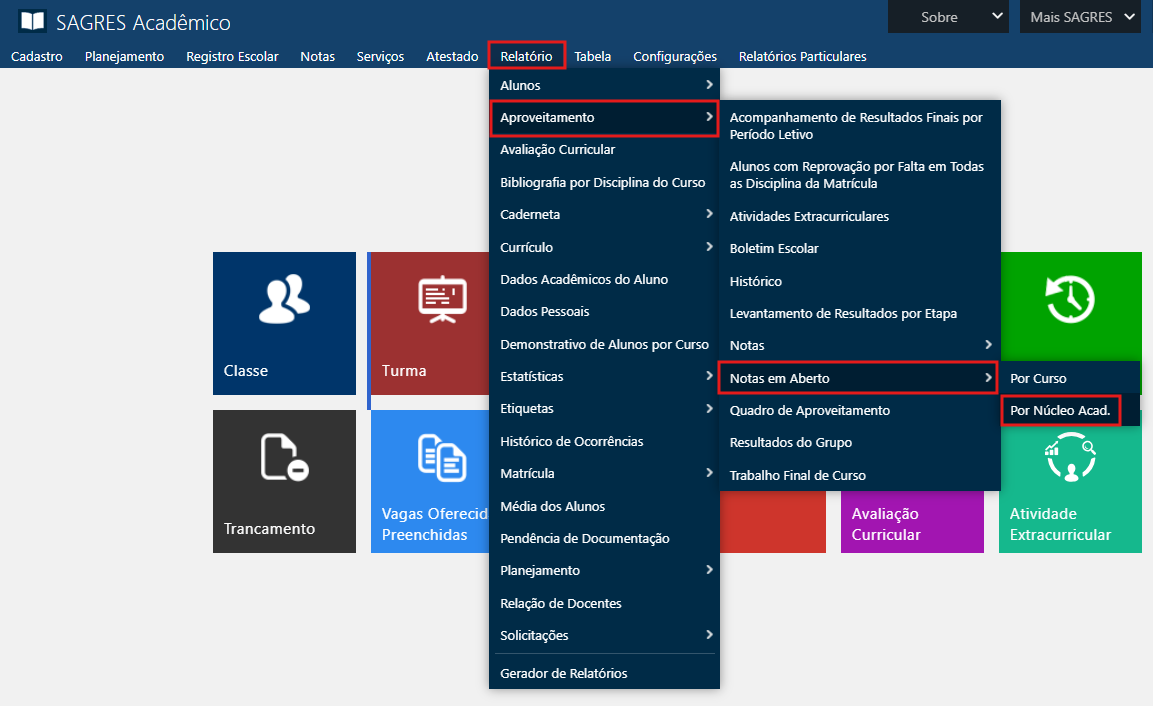
Task: Click the SAGRES Acadêmico book logo icon
Action: 33,22
